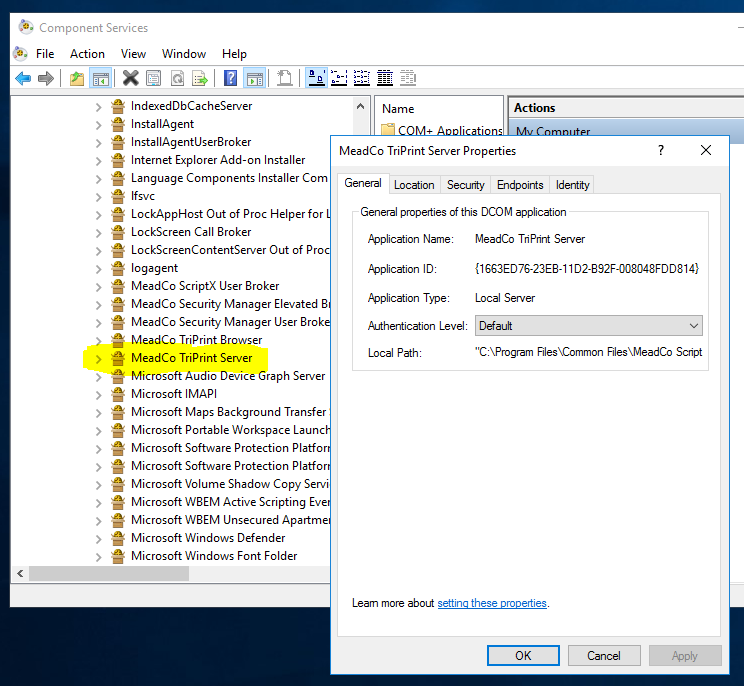Switch to Small Icons view
The width and height of the screenshot is (744, 686).
[339, 78]
